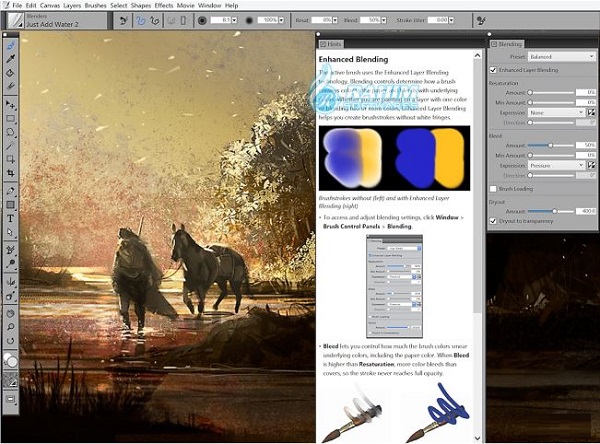600x444 pixels.
Task: Select the Selection Adjuster tool
Action: pos(10,159)
